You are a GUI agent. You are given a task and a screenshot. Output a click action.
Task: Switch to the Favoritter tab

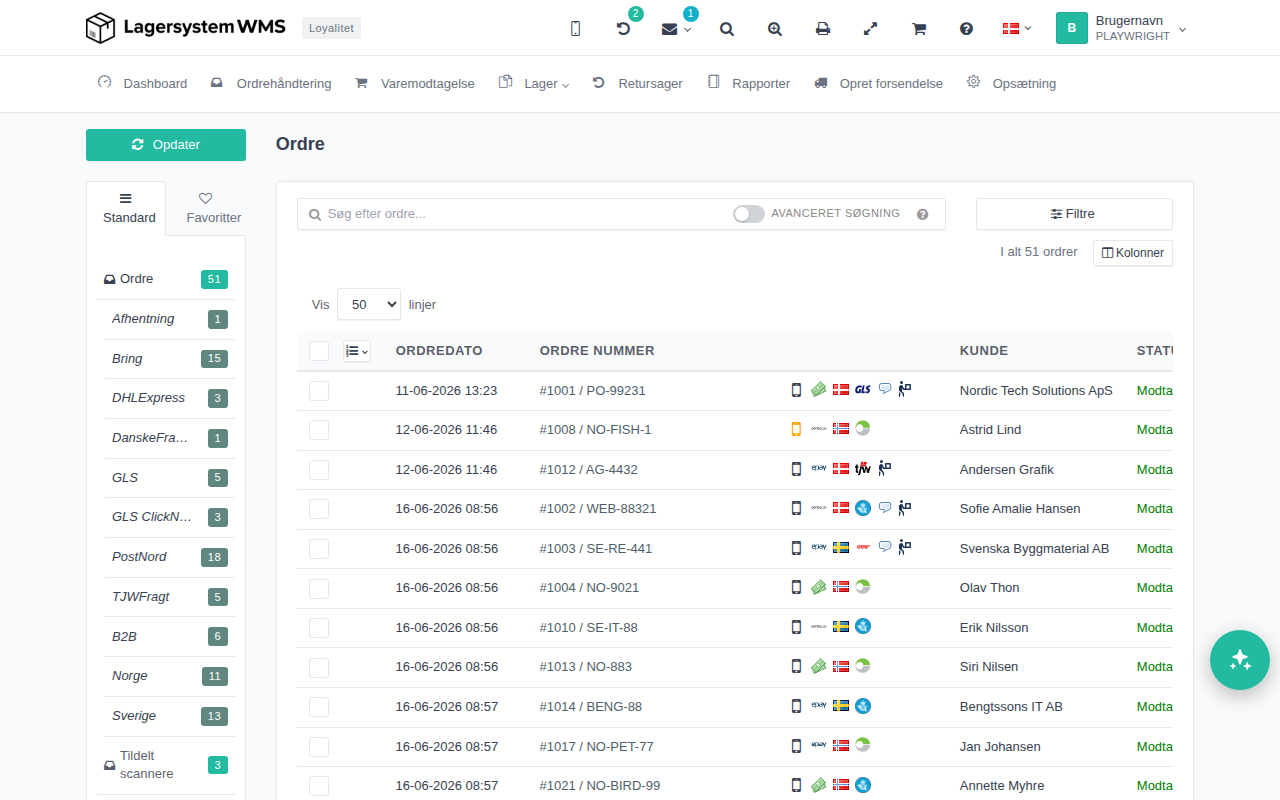(206, 208)
